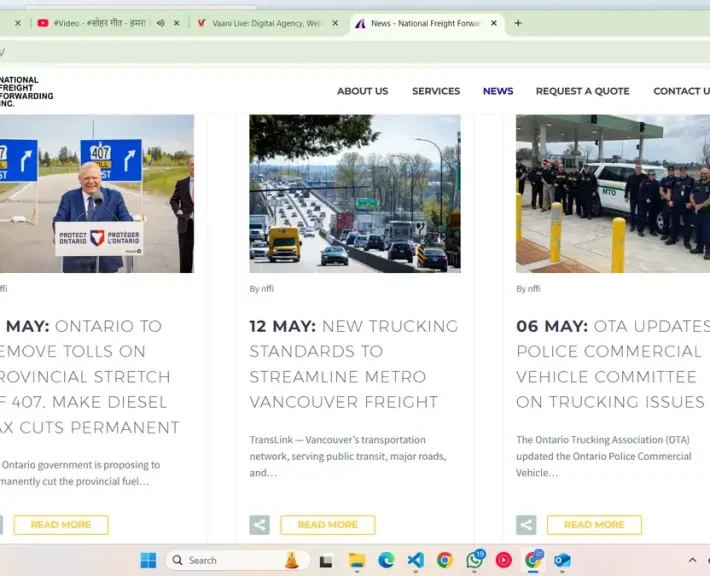
Task: Switch to the Vaani Live Digital Agency tab
Action: (267, 23)
